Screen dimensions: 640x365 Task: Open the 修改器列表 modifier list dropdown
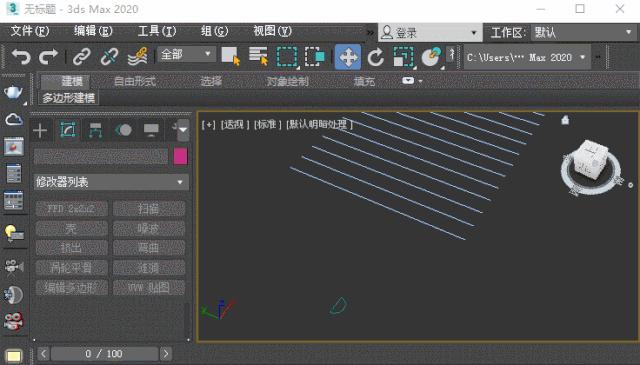(111, 182)
